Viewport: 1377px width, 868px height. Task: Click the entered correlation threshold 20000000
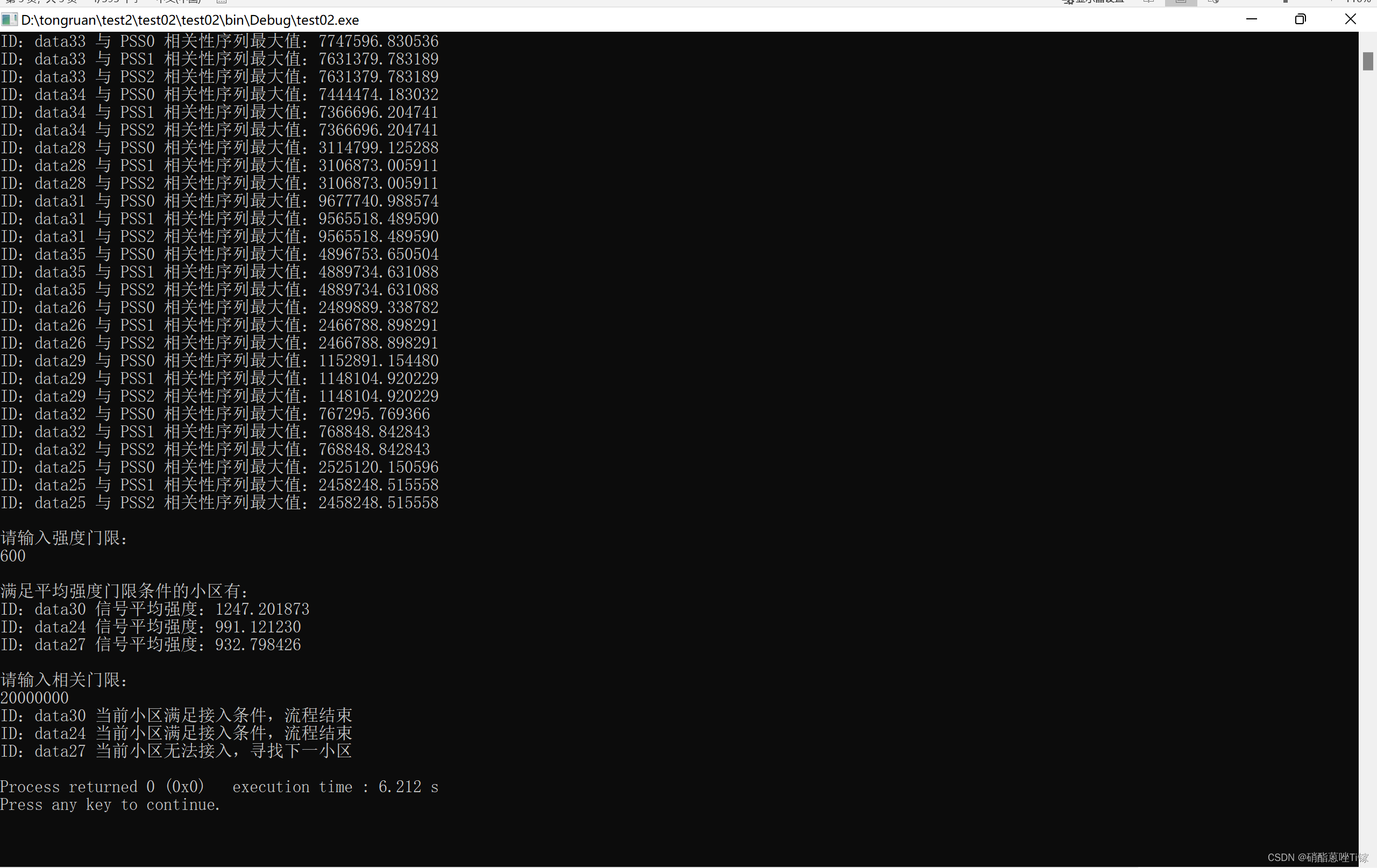(x=34, y=698)
